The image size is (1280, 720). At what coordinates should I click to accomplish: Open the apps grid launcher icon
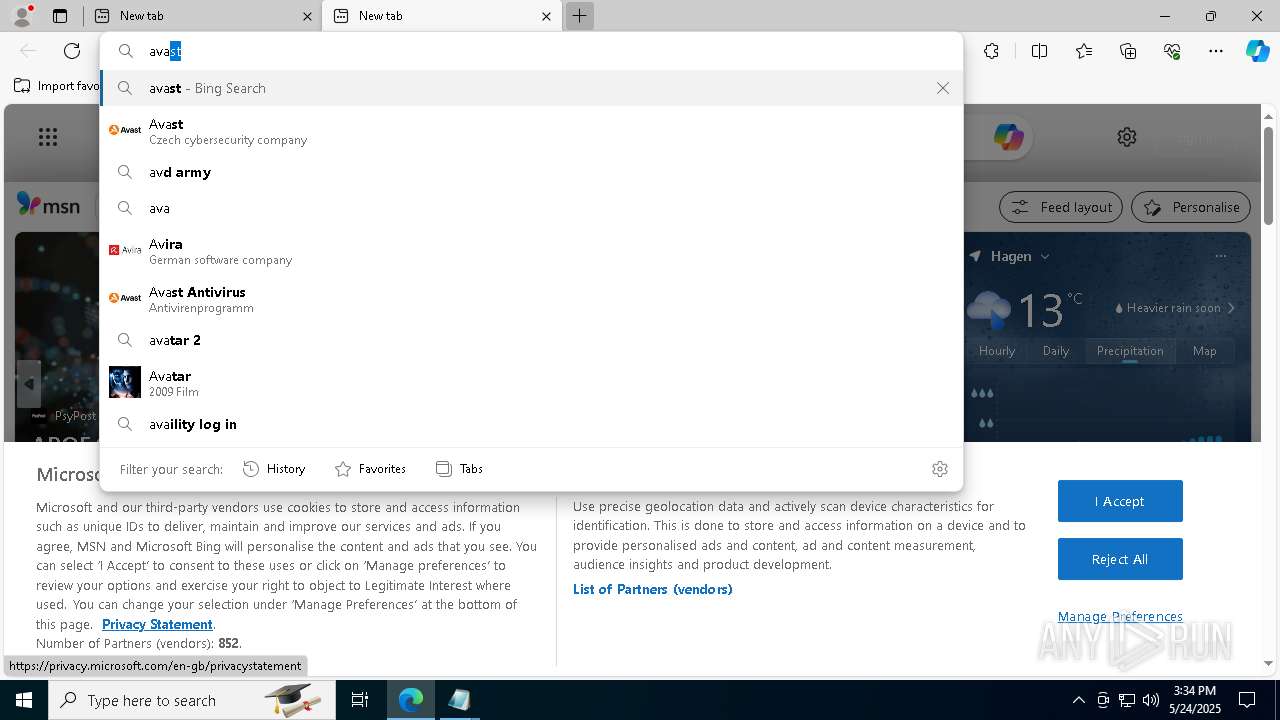[48, 137]
